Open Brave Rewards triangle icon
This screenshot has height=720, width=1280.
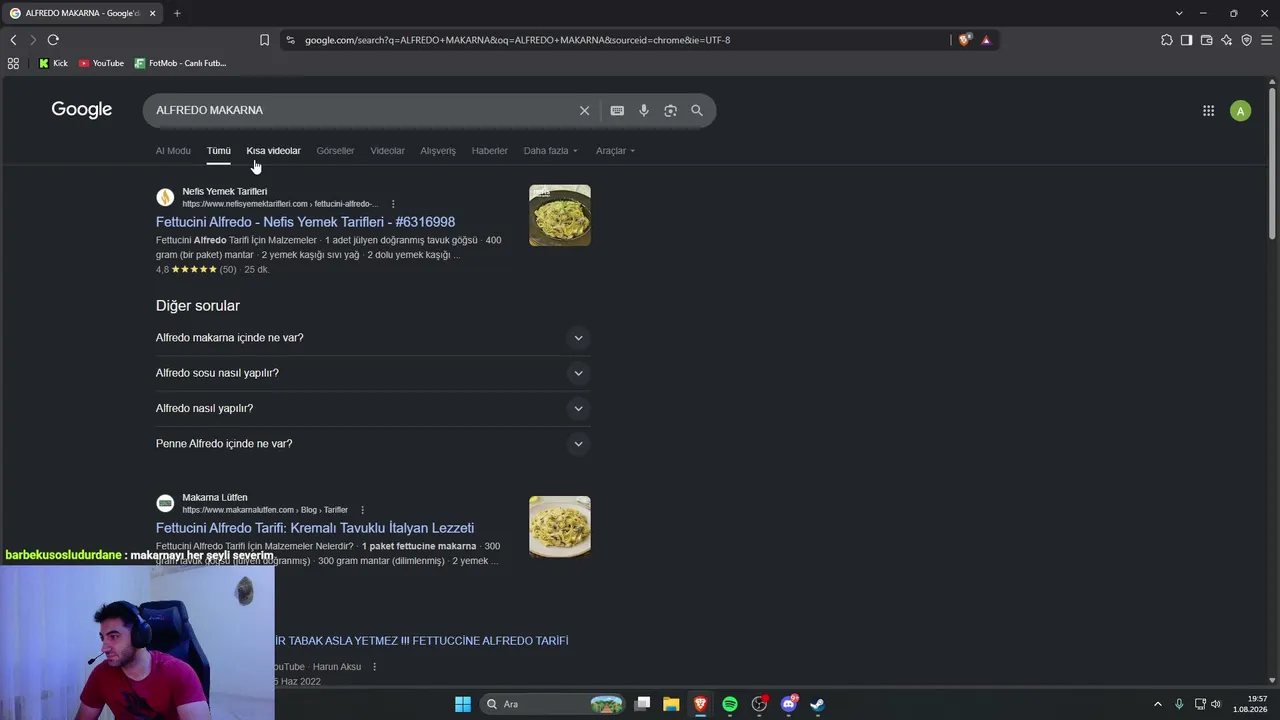tap(986, 40)
